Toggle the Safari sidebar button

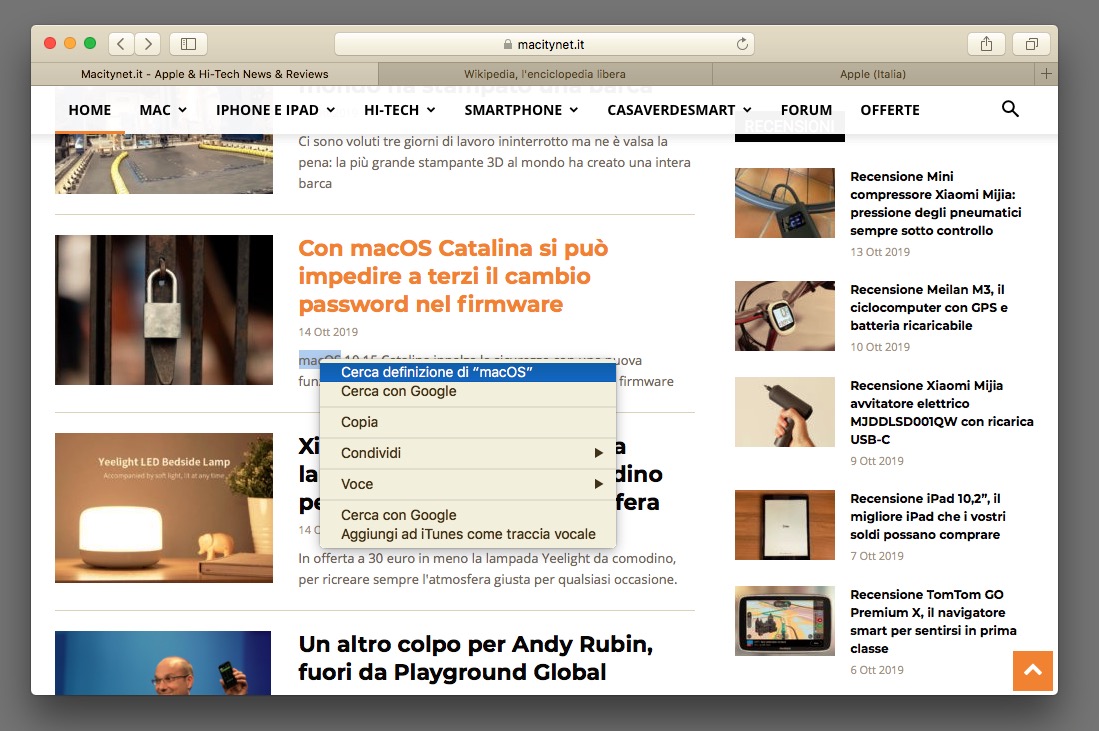[x=188, y=44]
